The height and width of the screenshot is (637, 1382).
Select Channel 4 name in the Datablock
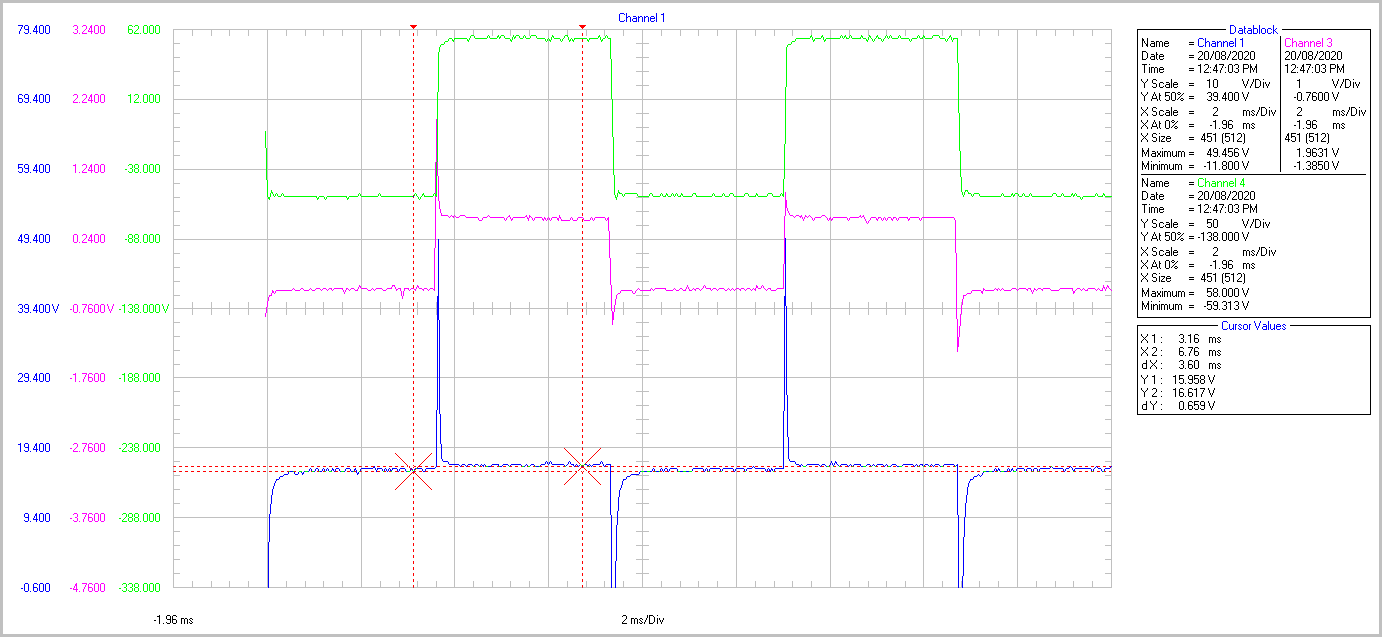coord(1221,183)
